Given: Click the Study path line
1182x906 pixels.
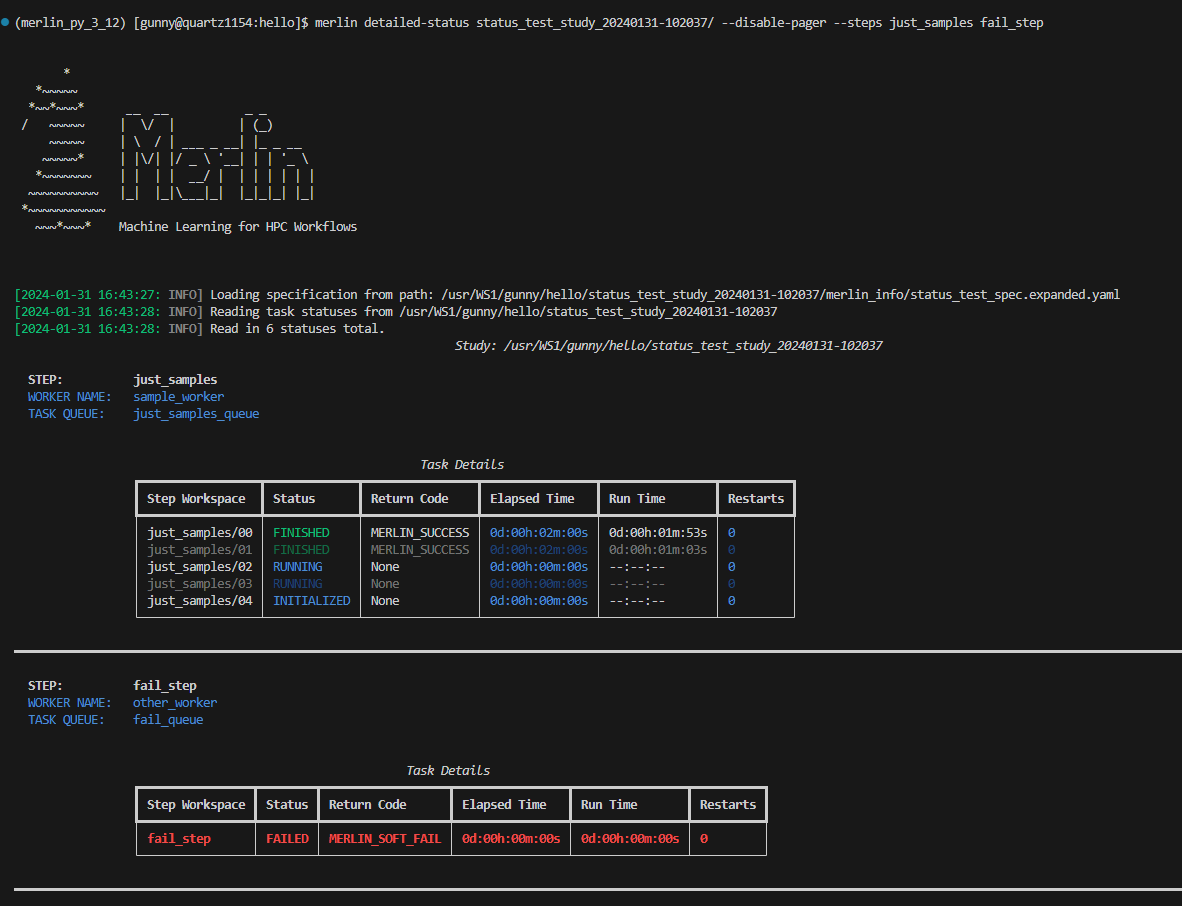Looking at the screenshot, I should (668, 346).
